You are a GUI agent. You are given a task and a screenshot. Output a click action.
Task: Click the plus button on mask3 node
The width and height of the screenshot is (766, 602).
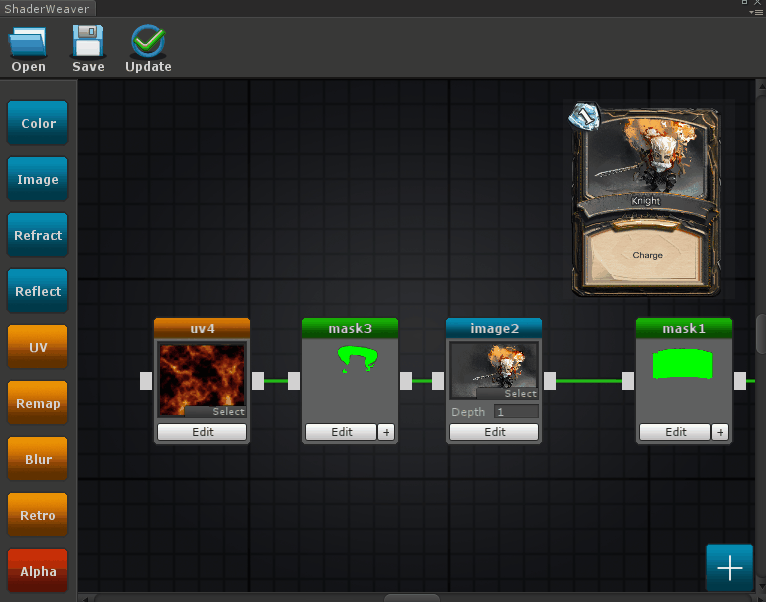tap(386, 432)
